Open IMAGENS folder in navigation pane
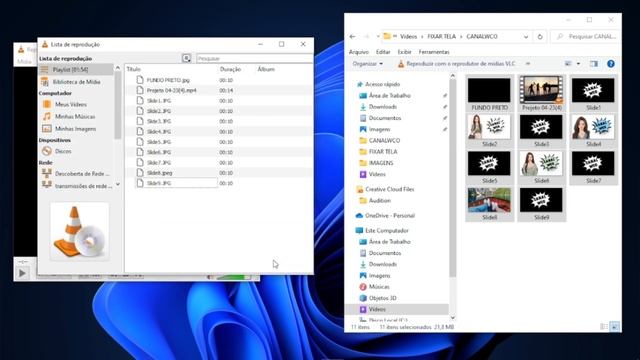The image size is (640, 360). [381, 163]
